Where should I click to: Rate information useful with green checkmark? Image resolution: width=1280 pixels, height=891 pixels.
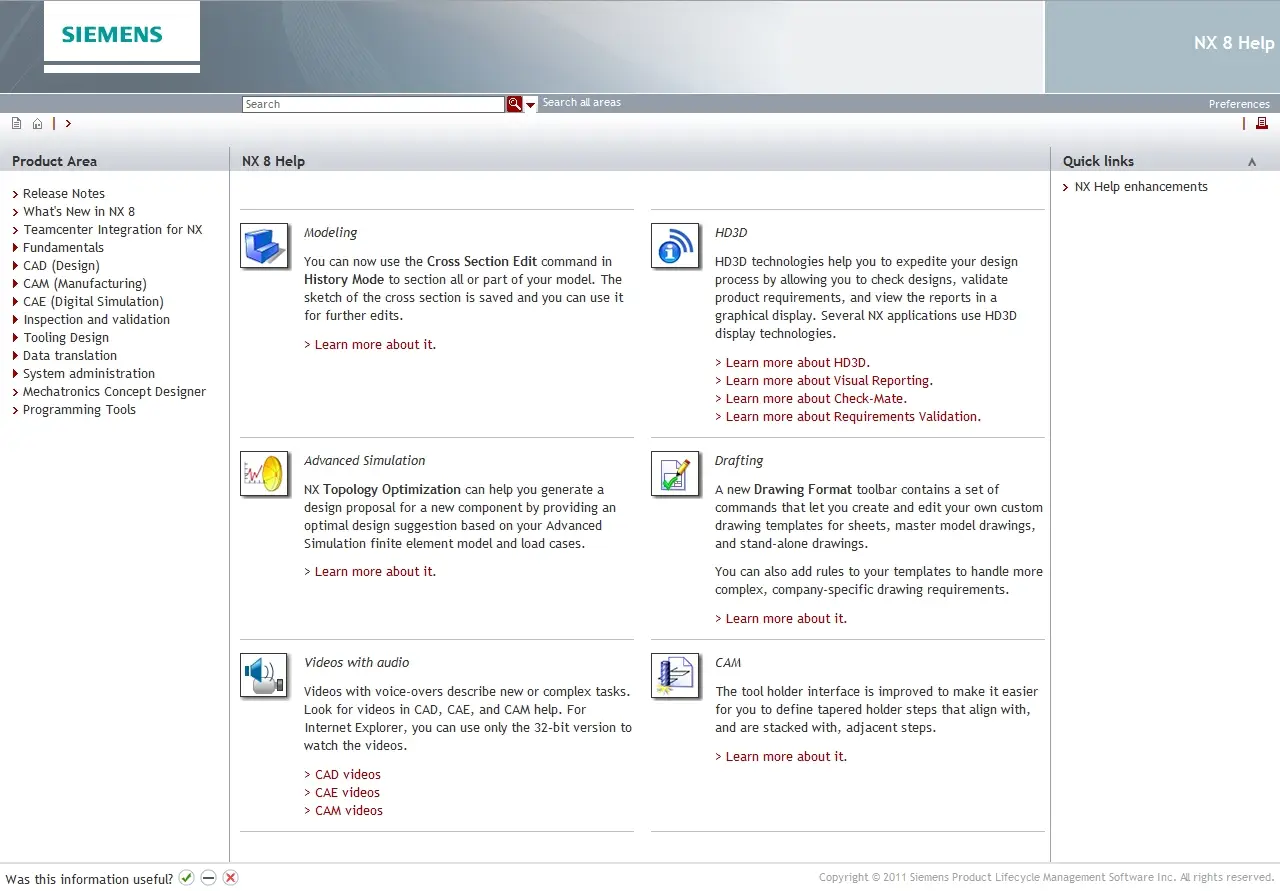[186, 878]
